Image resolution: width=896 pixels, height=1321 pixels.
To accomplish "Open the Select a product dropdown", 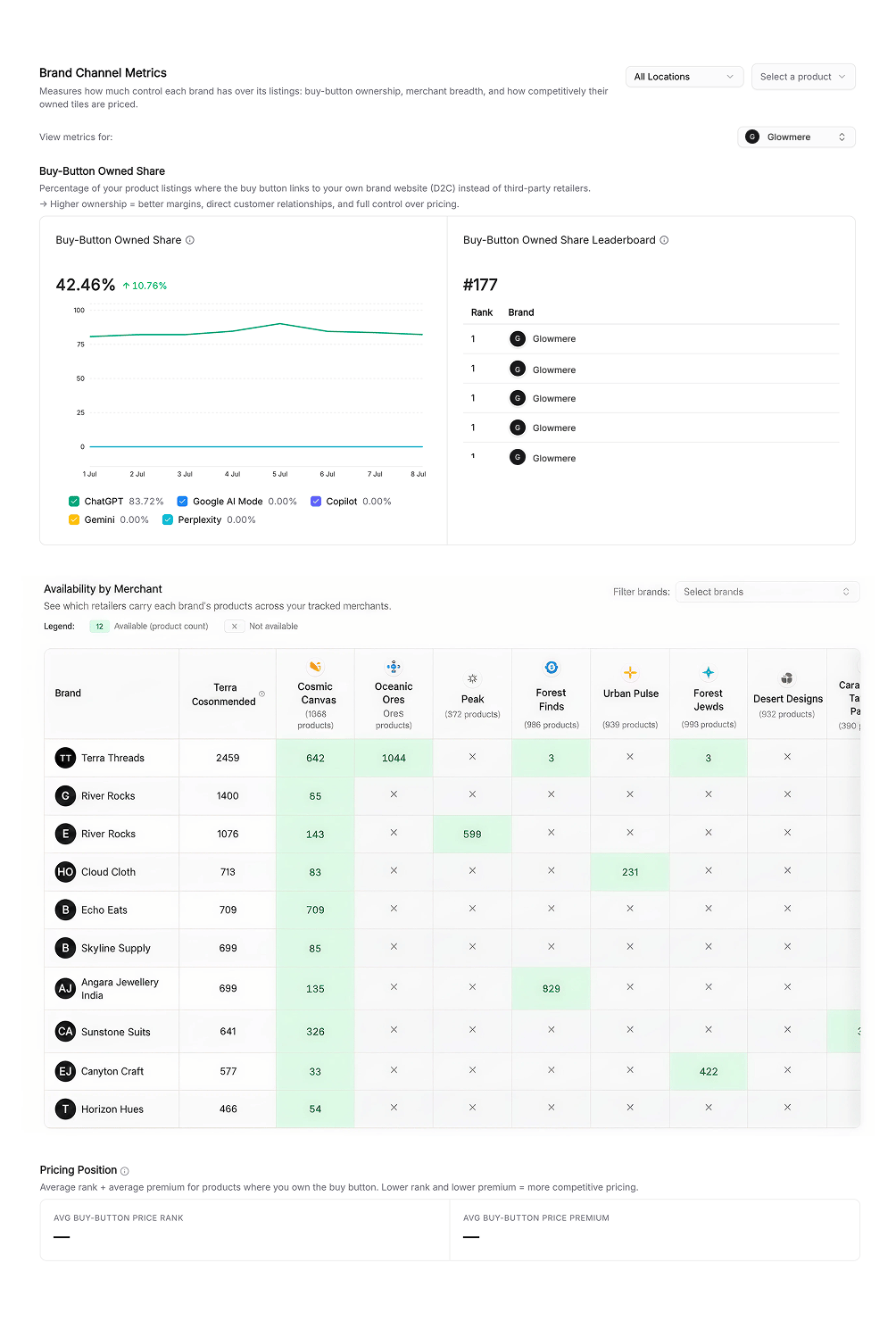I will [803, 77].
